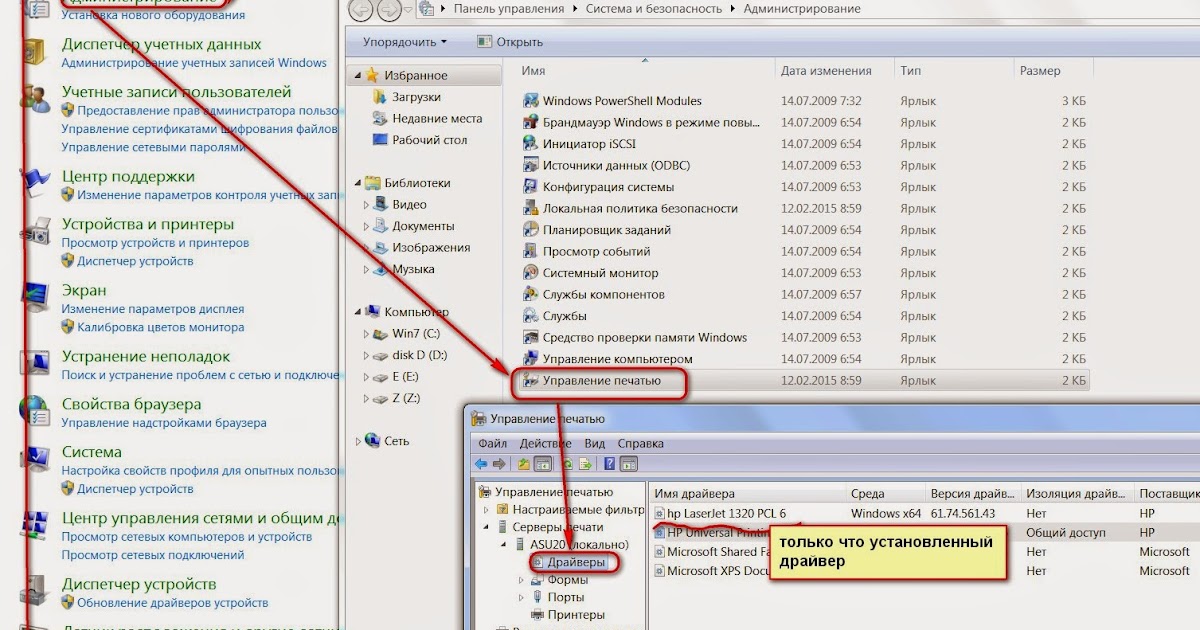
Task: Click the Microsoft XPS Document driver icon
Action: point(659,571)
